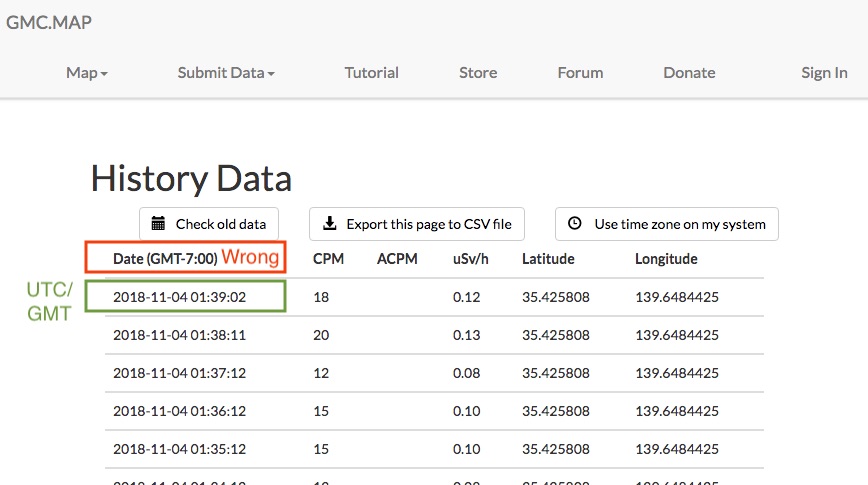Expand the Submit Data dropdown
The image size is (868, 485).
point(226,73)
